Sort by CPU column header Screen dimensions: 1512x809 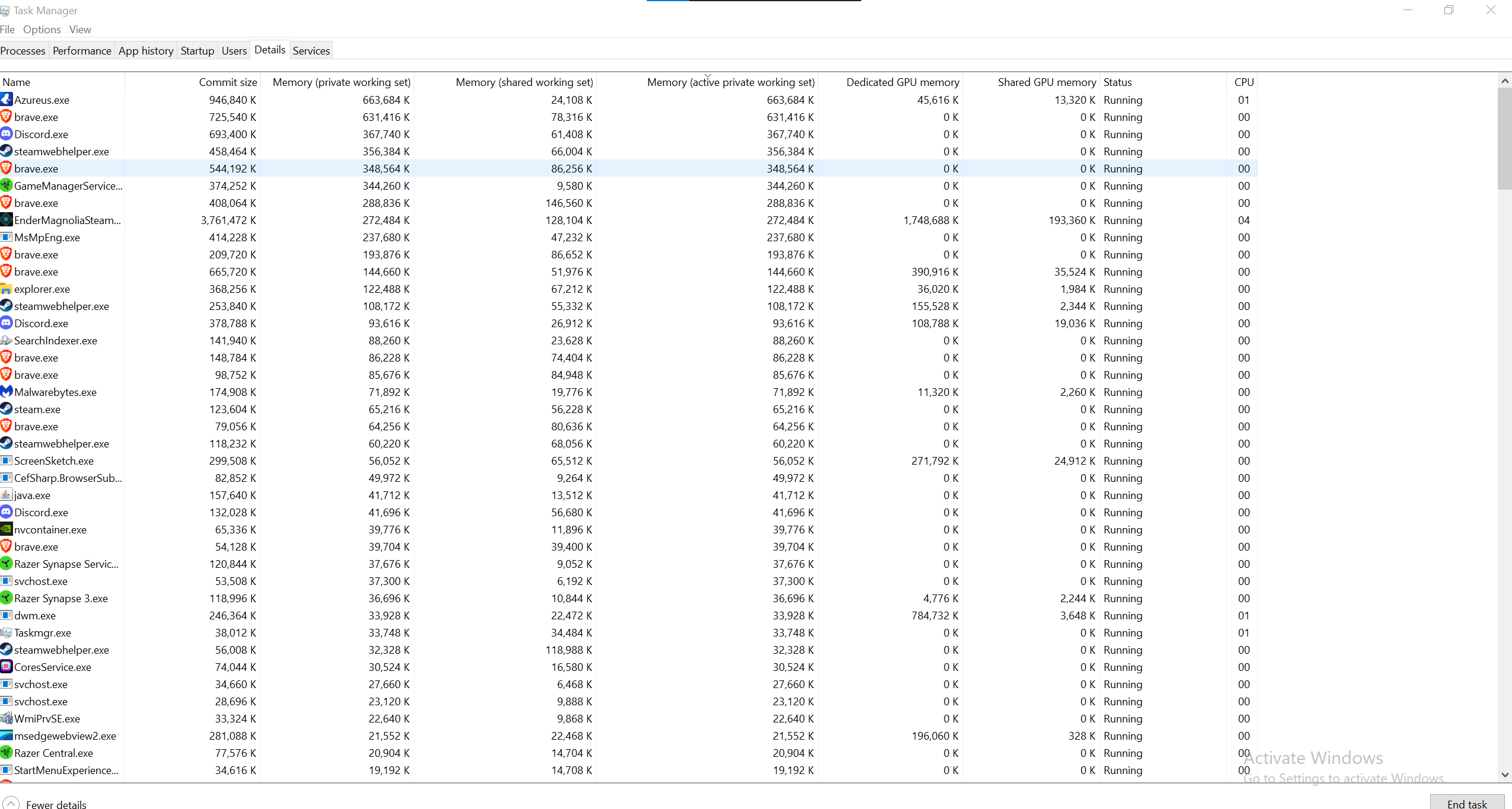pos(1243,82)
